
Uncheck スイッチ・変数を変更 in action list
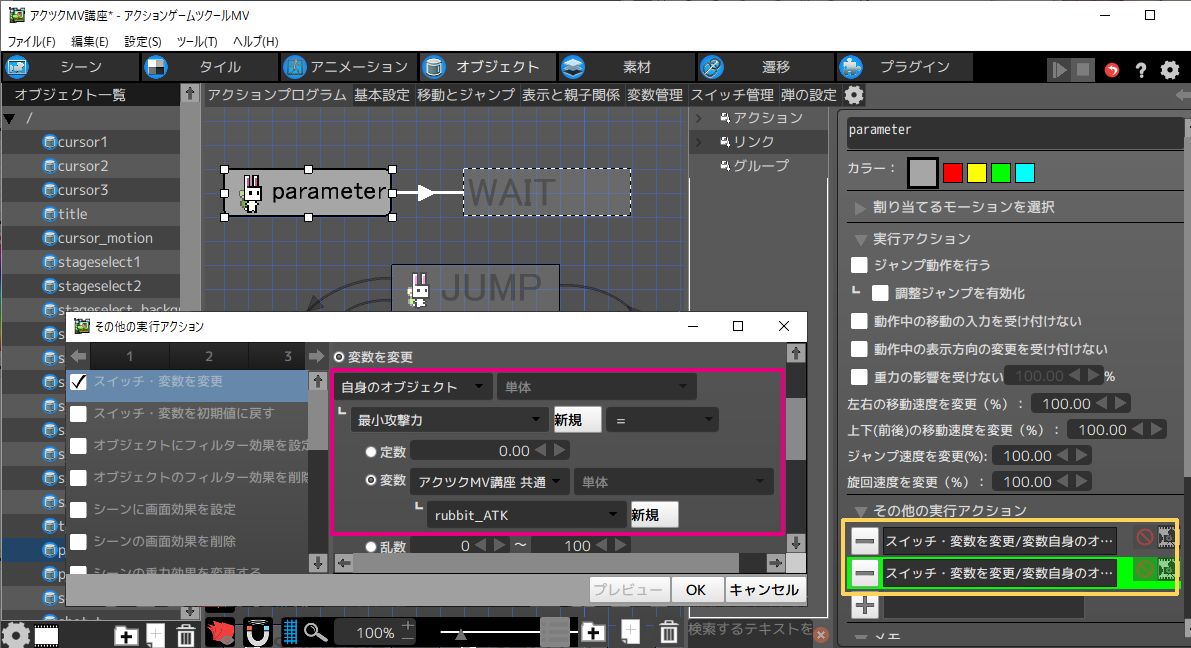click(79, 382)
